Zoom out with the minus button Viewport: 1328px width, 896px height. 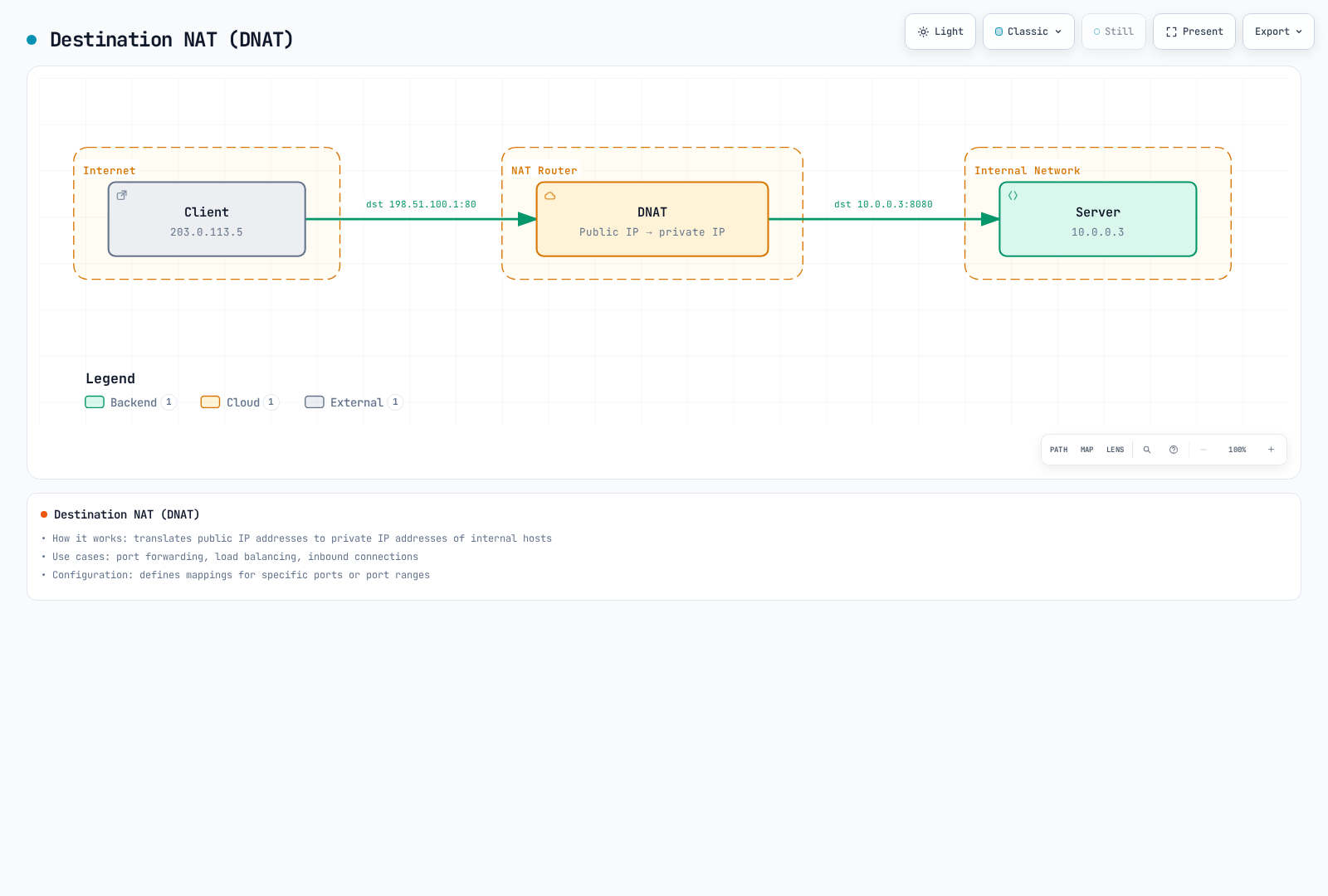(x=1203, y=450)
